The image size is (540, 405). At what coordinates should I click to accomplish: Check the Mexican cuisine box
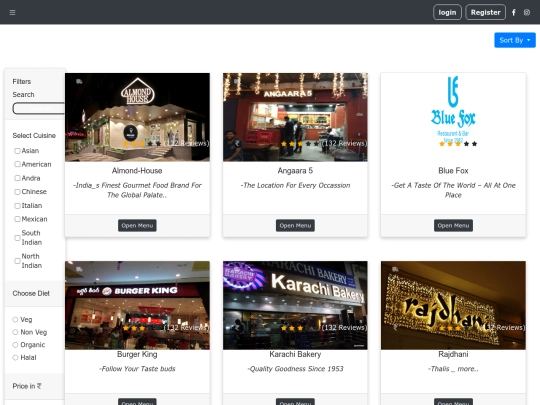coord(17,219)
